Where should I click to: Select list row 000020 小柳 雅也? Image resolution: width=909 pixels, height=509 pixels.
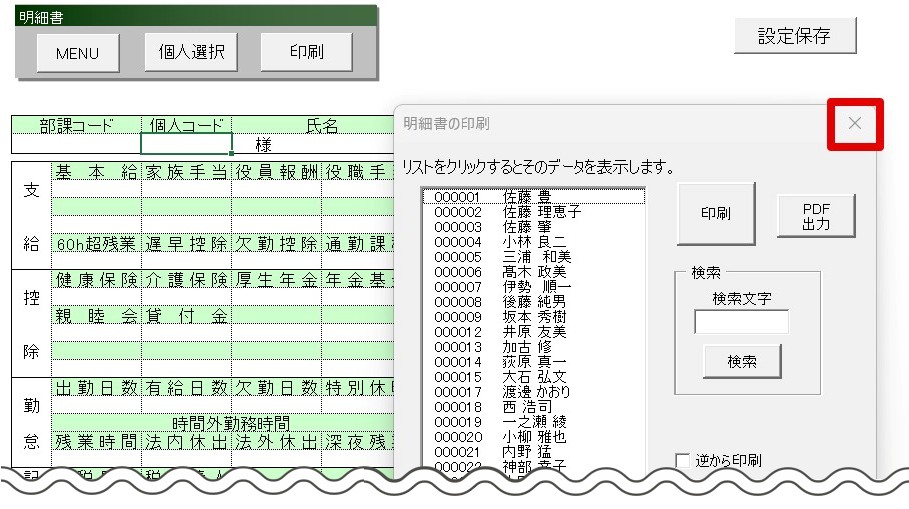click(533, 438)
